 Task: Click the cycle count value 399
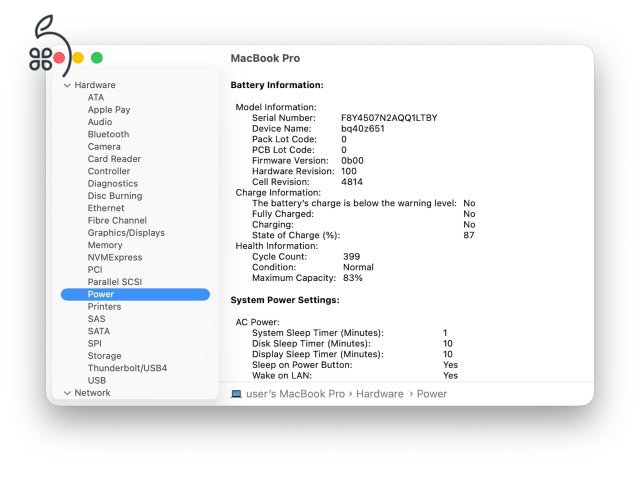click(x=351, y=256)
